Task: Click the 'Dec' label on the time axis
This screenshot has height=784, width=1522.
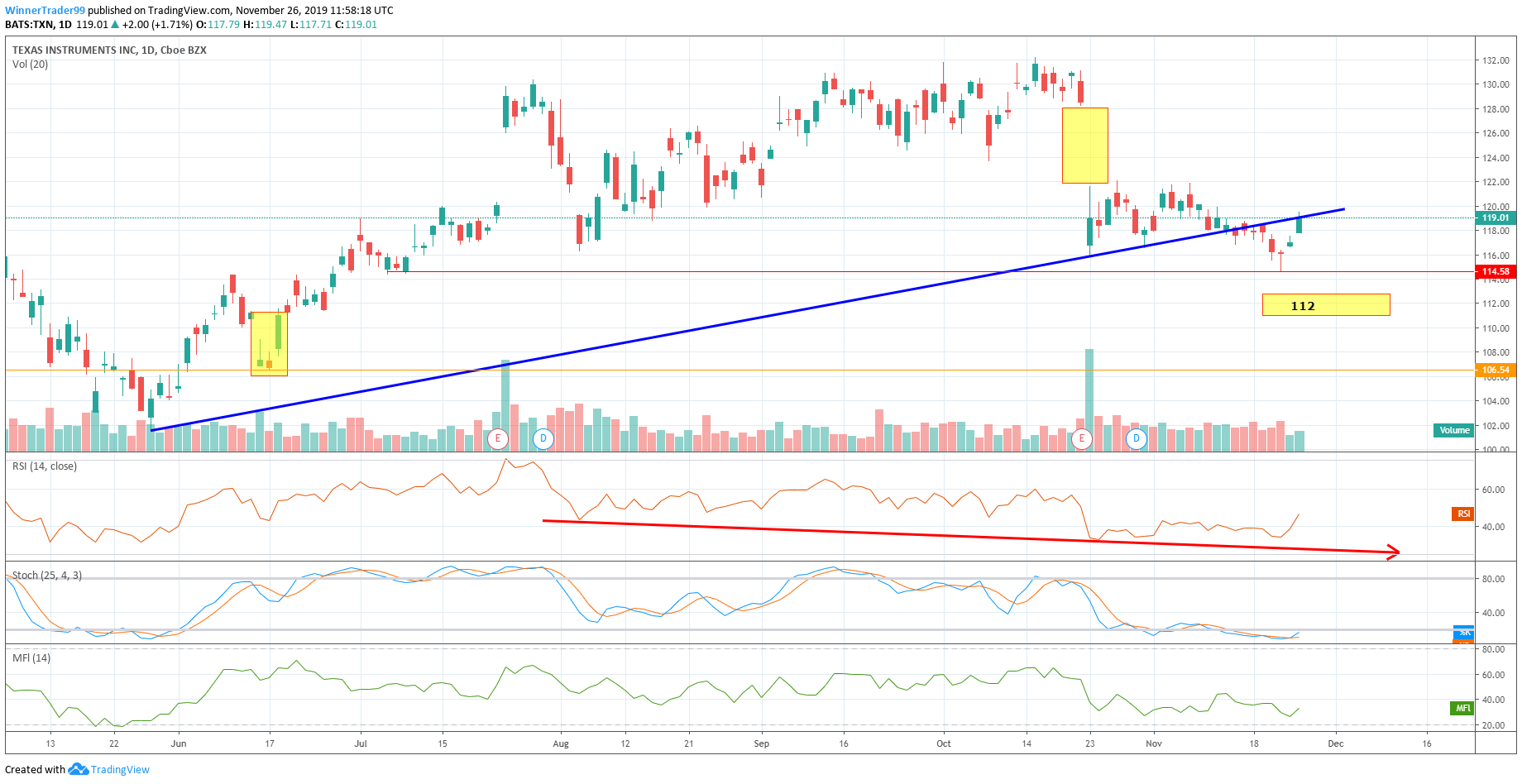Action: click(x=1336, y=743)
